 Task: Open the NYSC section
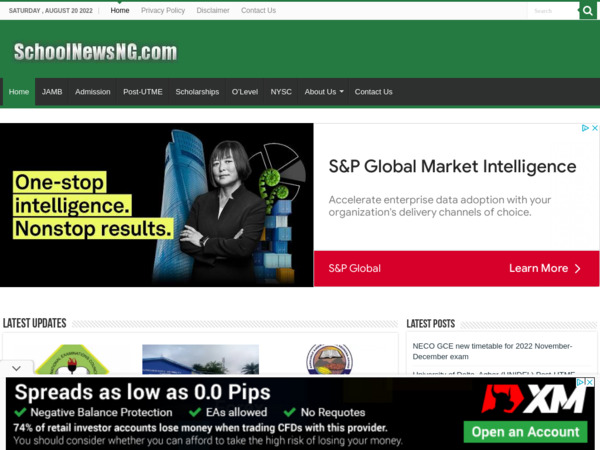tap(281, 92)
